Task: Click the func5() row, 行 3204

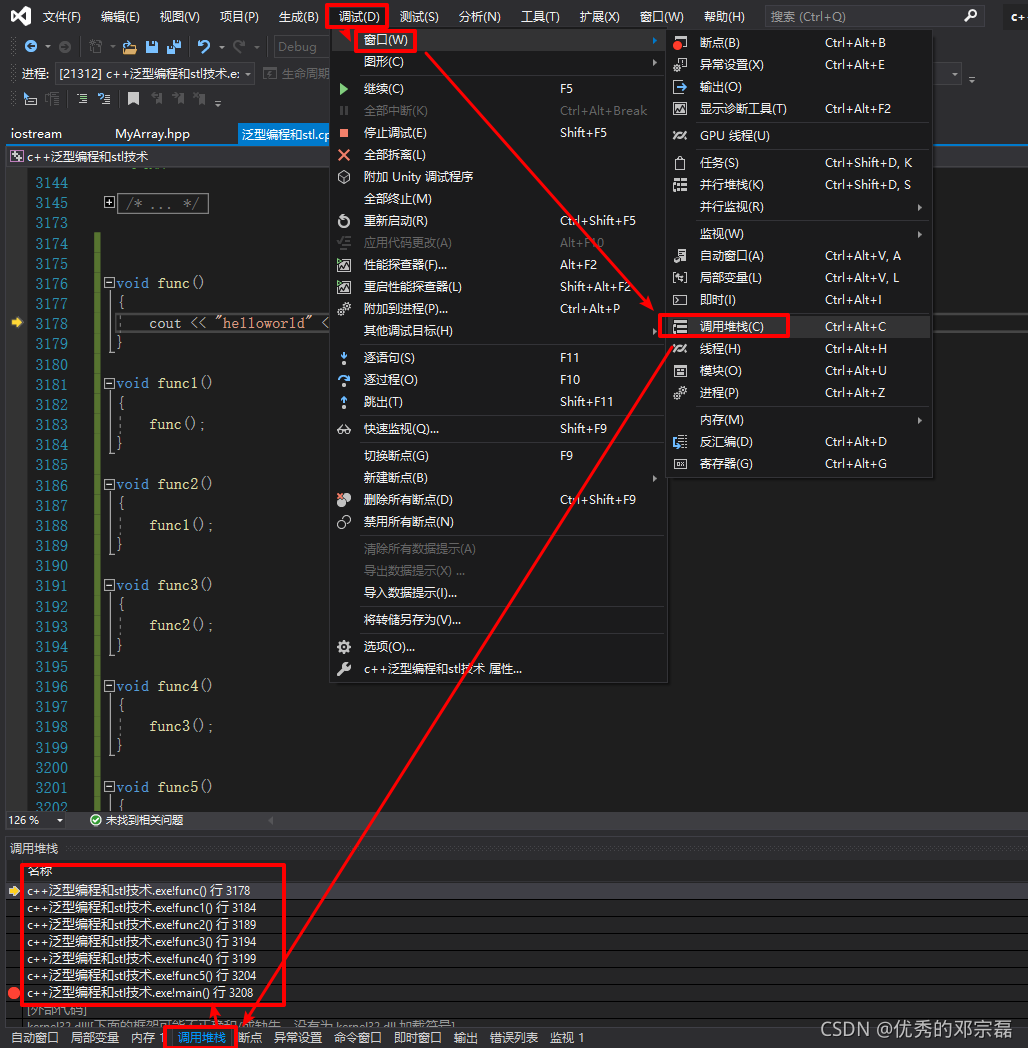Action: (516, 976)
